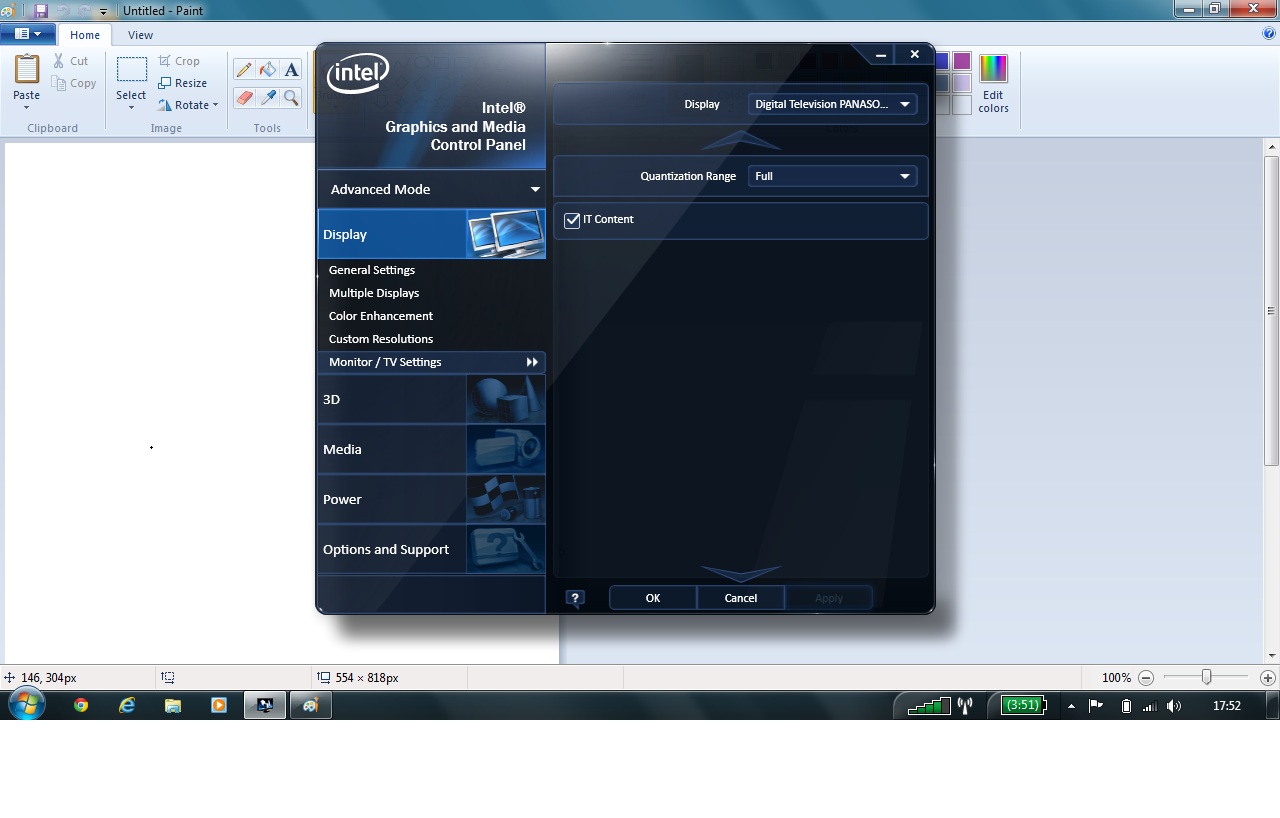Click the Cancel button
Viewport: 1280px width, 818px height.
point(741,598)
